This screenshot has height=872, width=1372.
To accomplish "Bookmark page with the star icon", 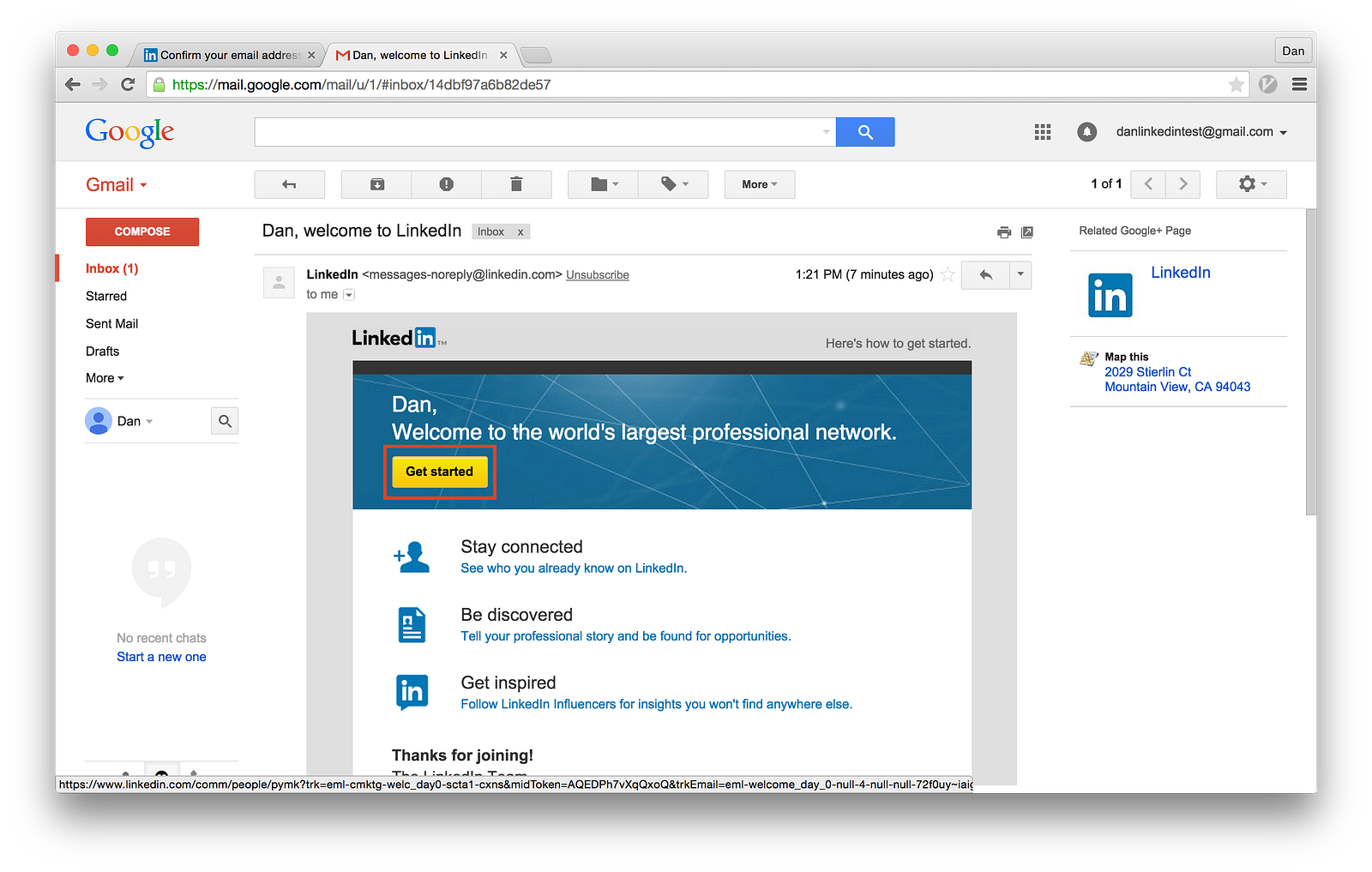I will coord(1236,84).
